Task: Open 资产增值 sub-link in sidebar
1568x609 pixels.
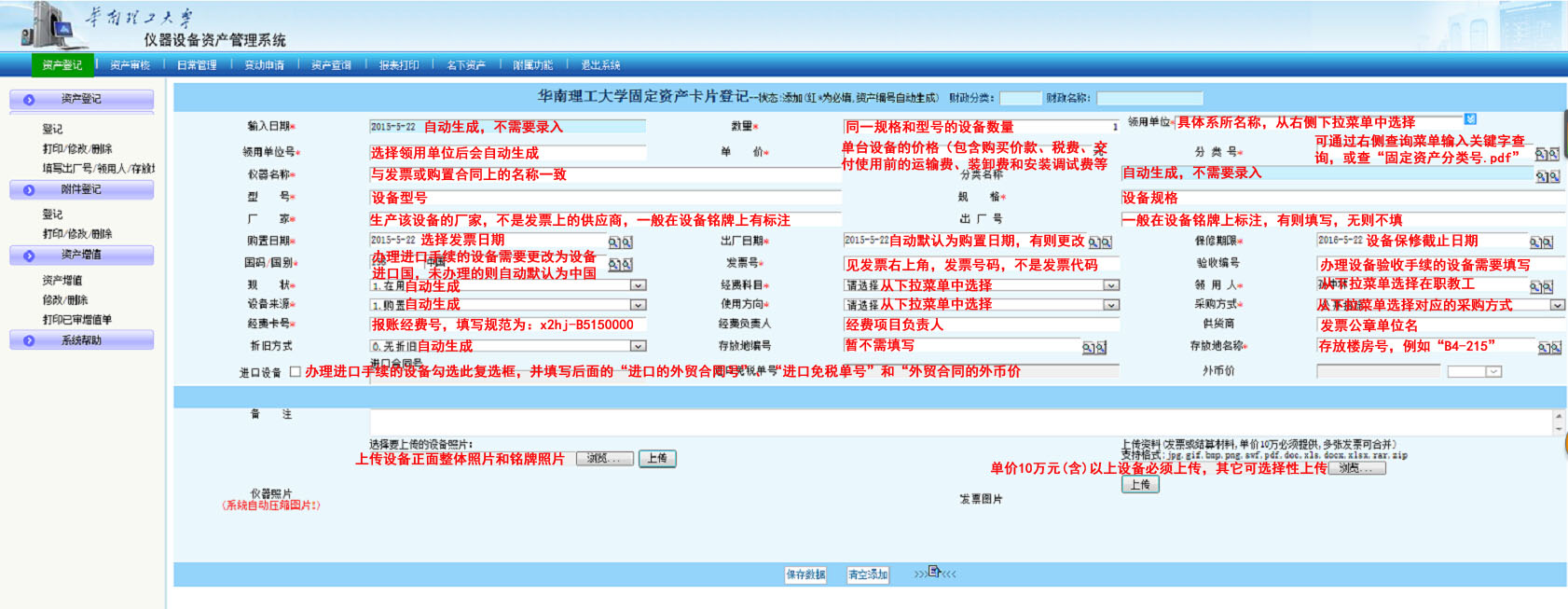Action: 62,281
